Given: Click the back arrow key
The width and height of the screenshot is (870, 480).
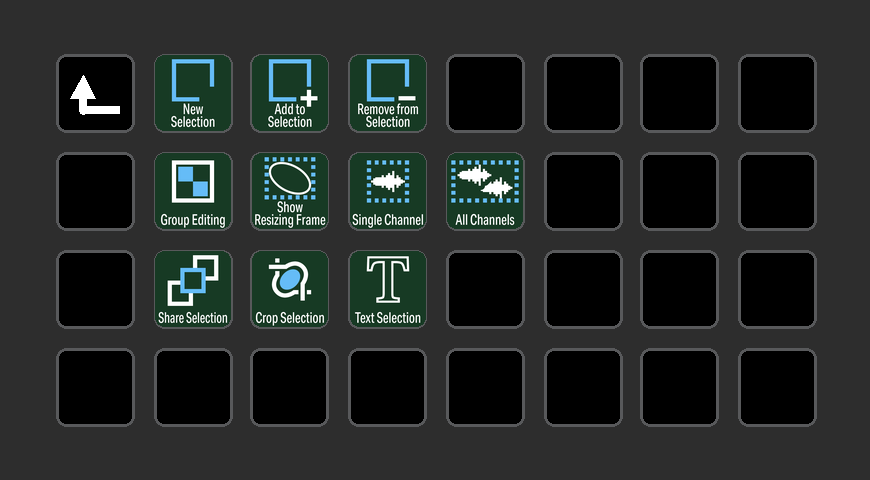Looking at the screenshot, I should (x=95, y=93).
